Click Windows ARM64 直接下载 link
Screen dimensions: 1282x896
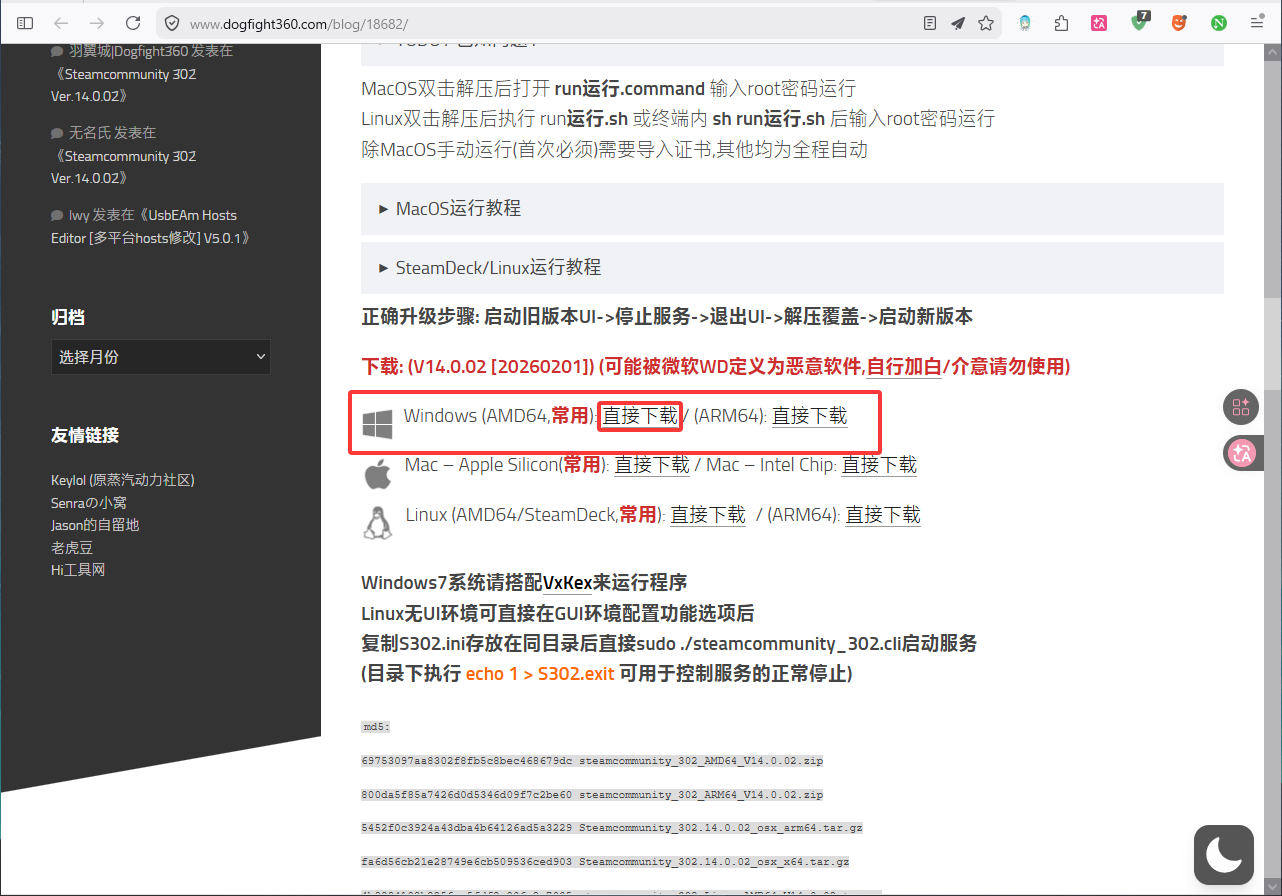[809, 415]
